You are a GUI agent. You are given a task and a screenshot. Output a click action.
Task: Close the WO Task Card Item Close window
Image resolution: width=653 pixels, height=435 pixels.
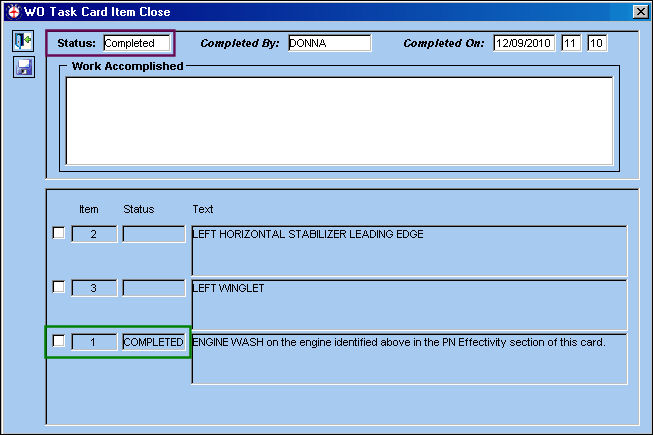pyautogui.click(x=641, y=12)
